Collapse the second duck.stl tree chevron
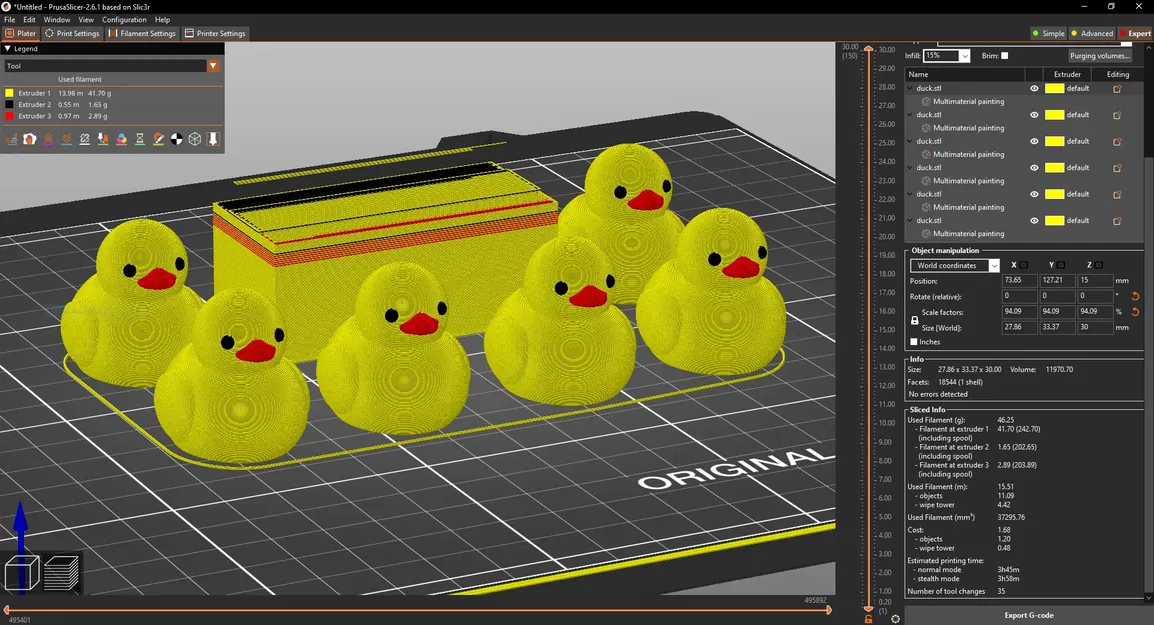The height and width of the screenshot is (625, 1154). click(x=910, y=115)
